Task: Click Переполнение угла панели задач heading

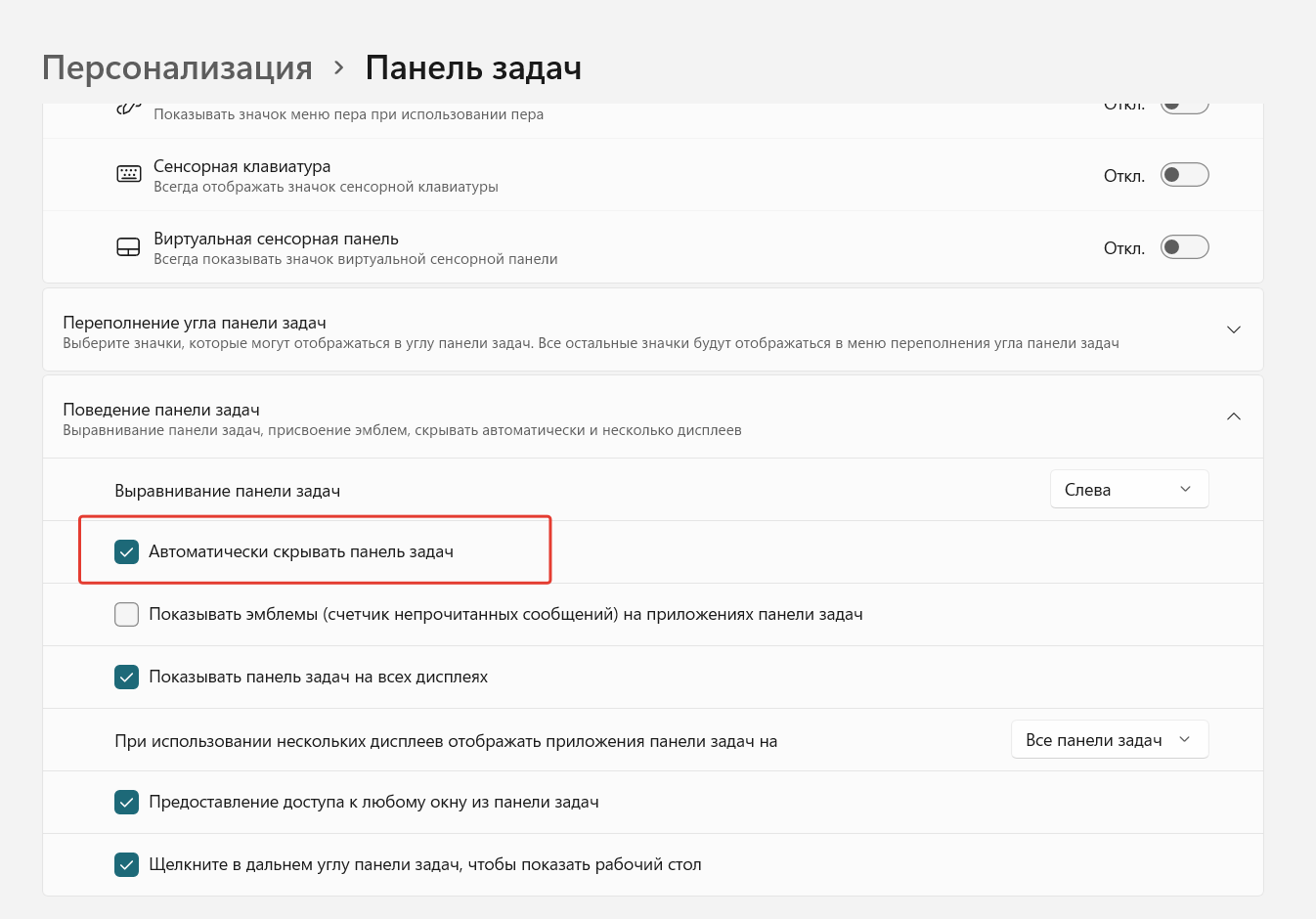Action: [195, 323]
